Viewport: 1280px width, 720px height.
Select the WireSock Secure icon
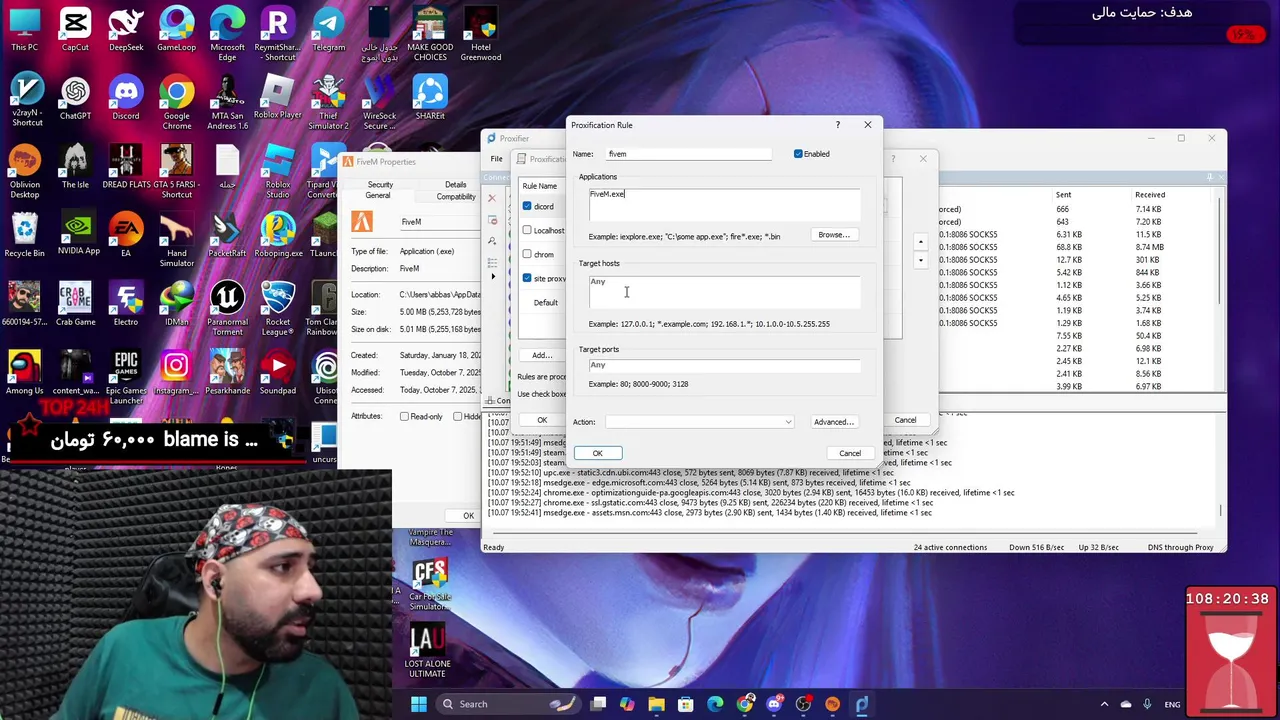click(x=379, y=102)
